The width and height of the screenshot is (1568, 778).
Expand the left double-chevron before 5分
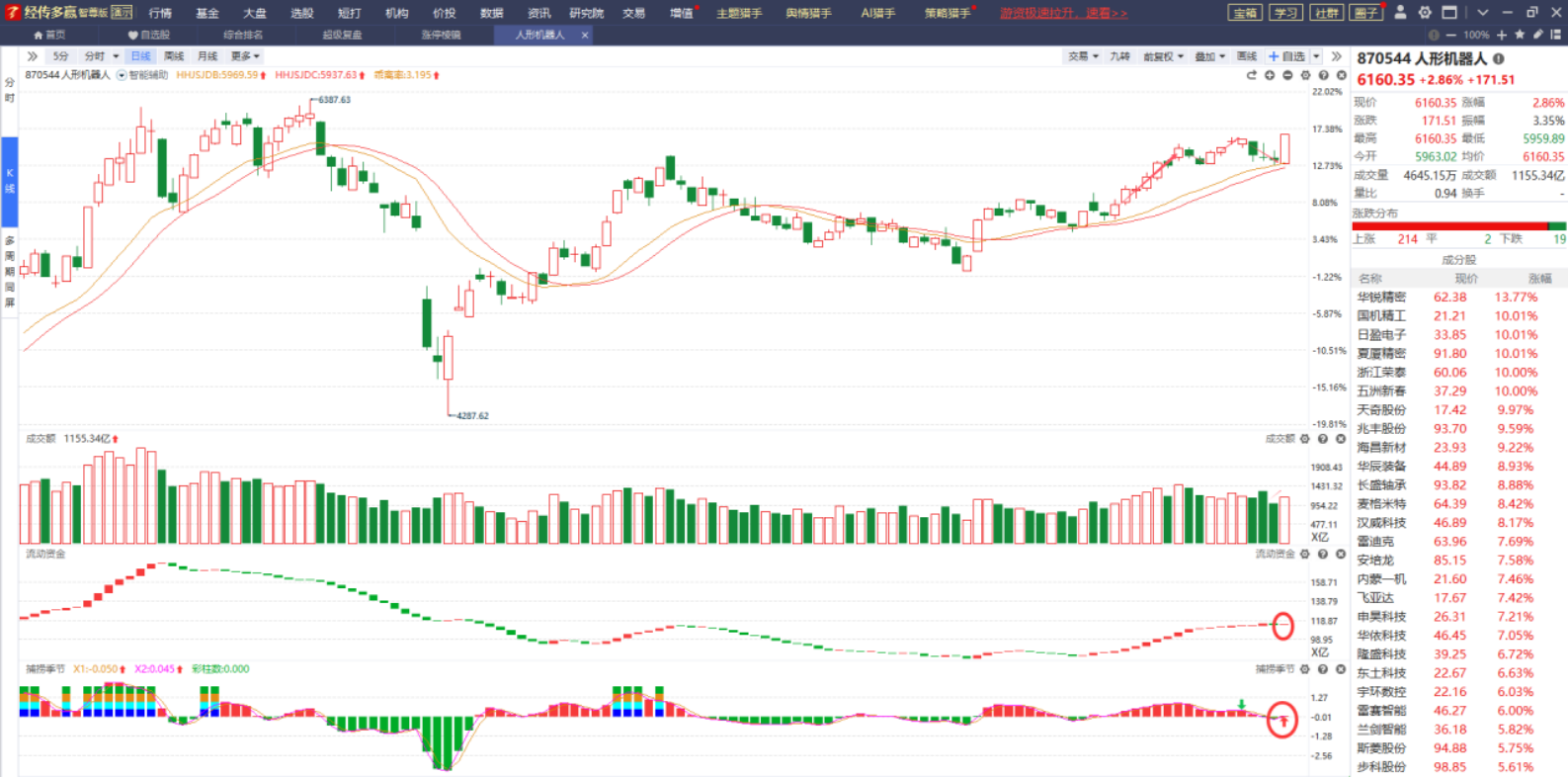pos(33,56)
